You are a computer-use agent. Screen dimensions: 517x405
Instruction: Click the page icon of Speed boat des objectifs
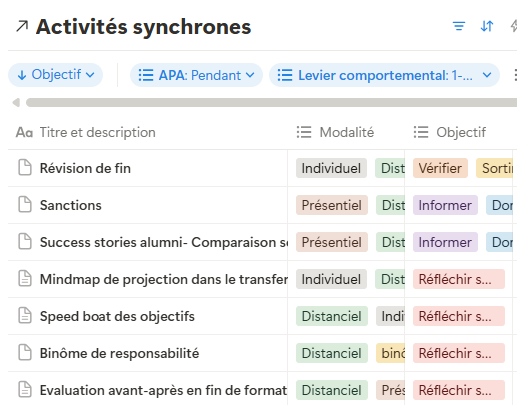pos(25,316)
